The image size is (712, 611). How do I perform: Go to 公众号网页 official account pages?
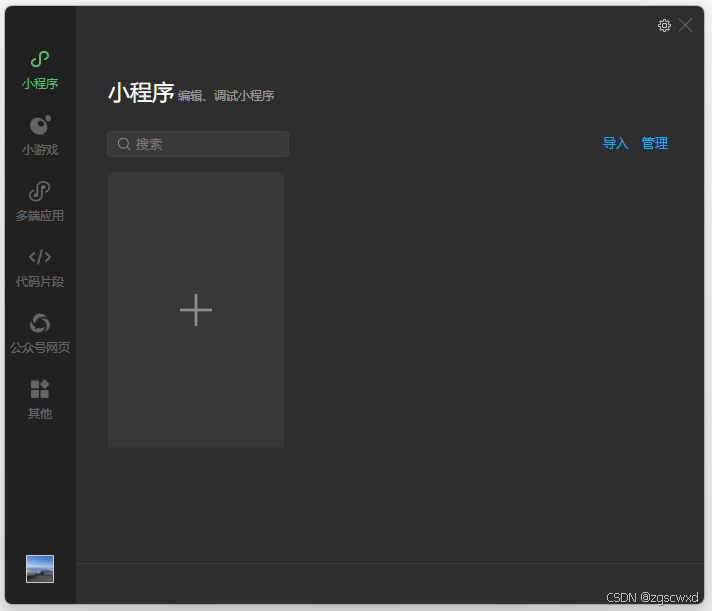coord(40,334)
